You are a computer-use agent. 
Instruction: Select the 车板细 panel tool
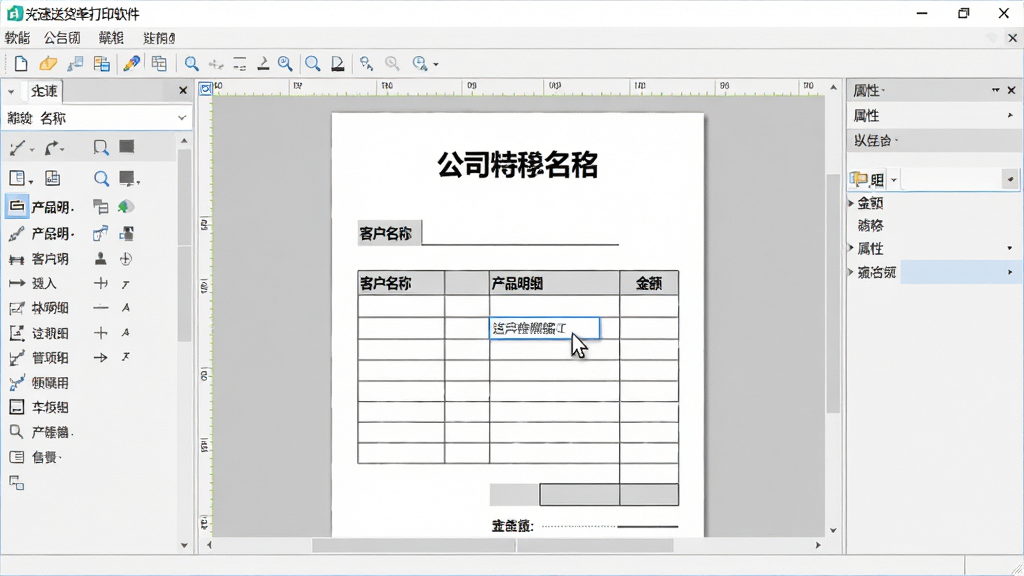pos(39,408)
